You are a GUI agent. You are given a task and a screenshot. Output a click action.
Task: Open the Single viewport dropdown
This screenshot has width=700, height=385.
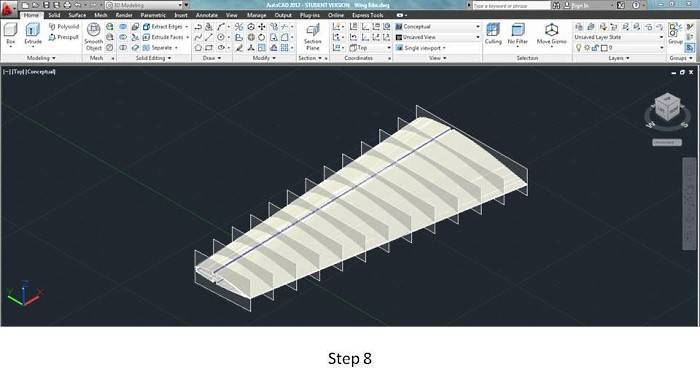[421, 48]
